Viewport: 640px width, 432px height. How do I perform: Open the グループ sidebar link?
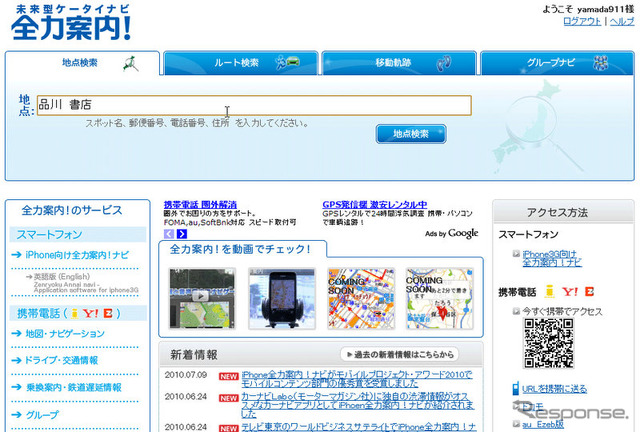[42, 415]
